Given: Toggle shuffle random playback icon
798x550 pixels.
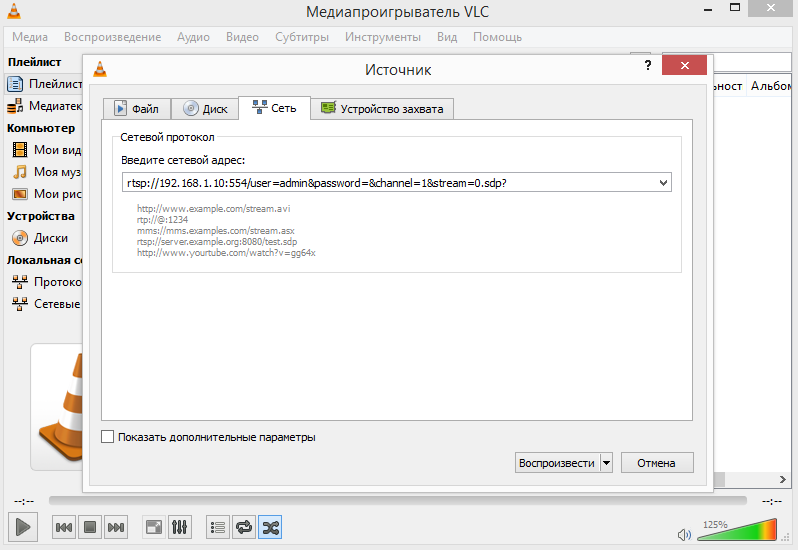Looking at the screenshot, I should (270, 528).
